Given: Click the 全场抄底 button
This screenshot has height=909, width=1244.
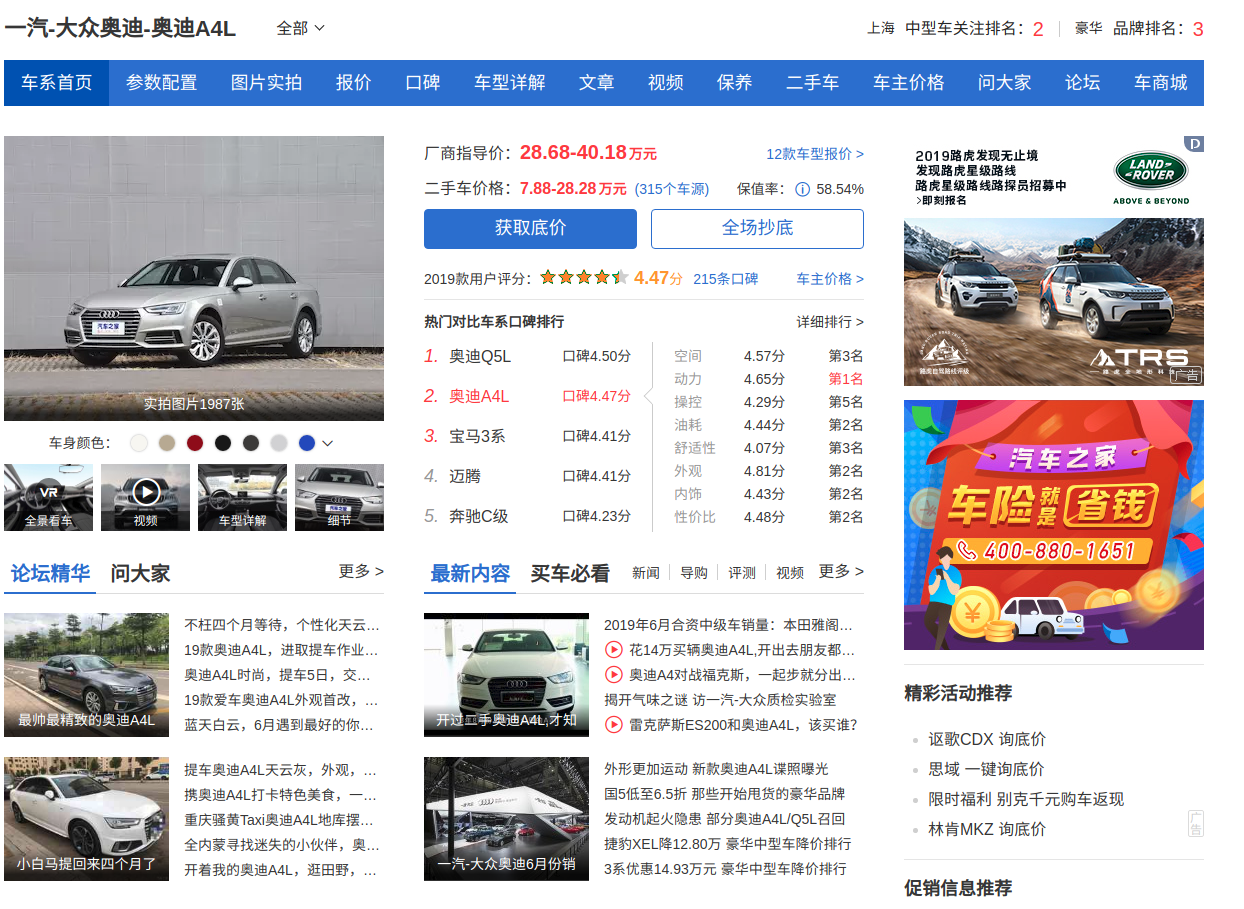Looking at the screenshot, I should 757,228.
